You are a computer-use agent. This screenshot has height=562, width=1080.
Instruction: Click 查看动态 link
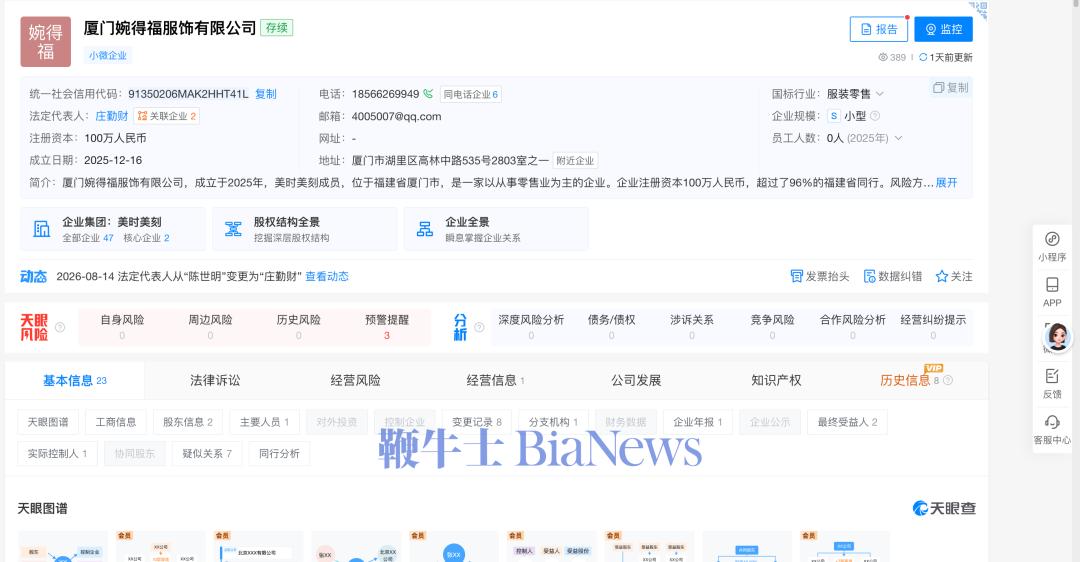tap(327, 276)
